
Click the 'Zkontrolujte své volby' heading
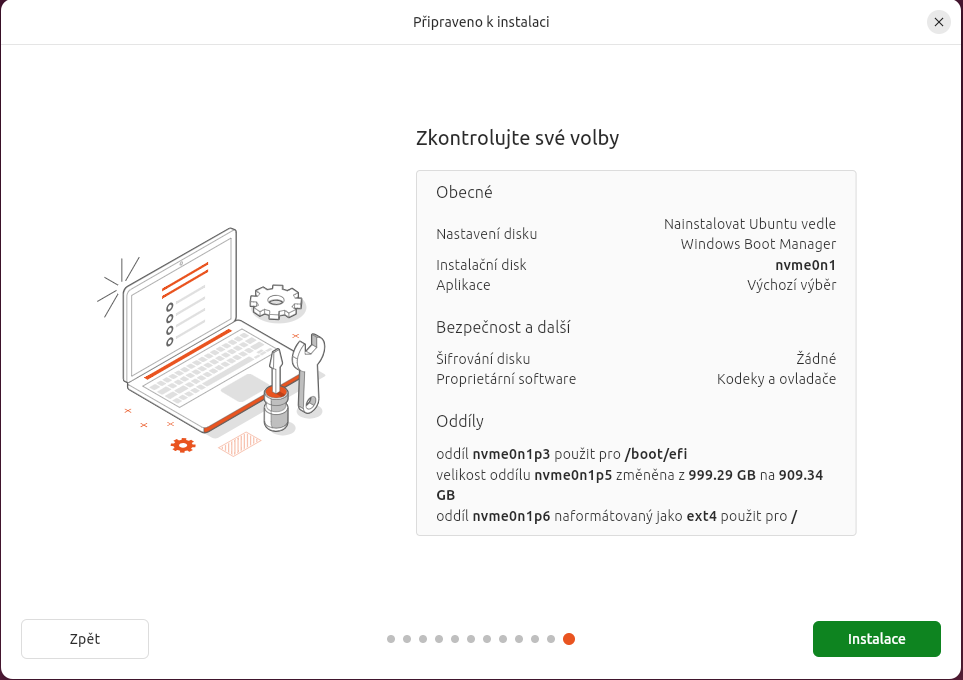point(517,138)
